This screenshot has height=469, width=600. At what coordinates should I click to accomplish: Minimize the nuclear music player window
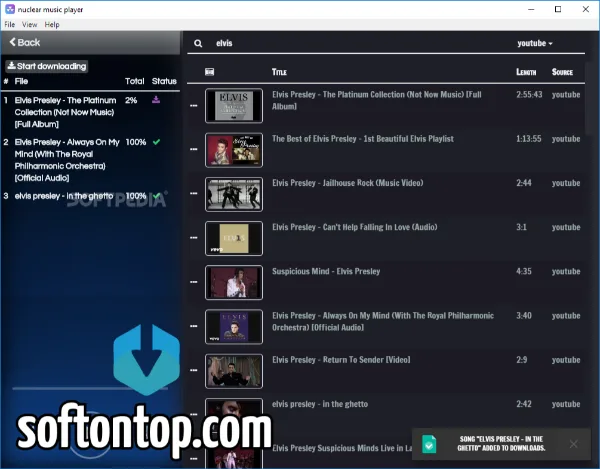[x=531, y=9]
